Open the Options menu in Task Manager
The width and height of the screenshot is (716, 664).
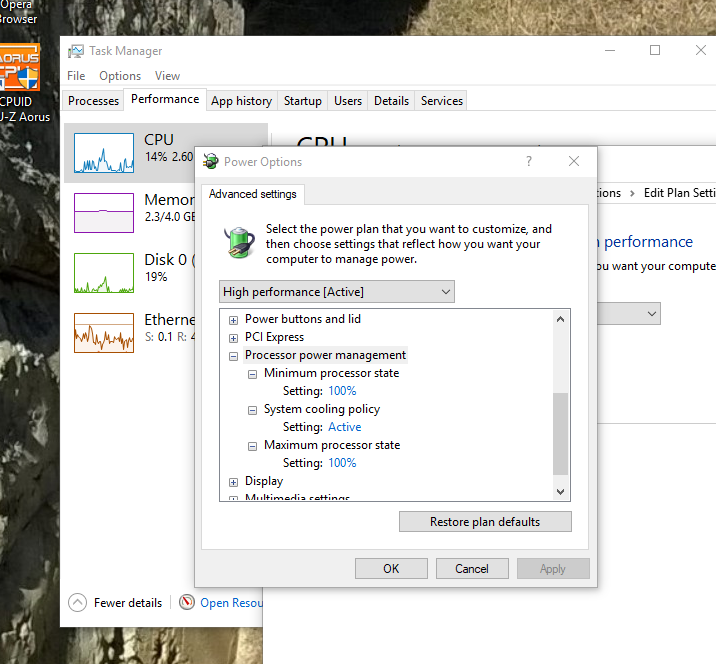[120, 76]
